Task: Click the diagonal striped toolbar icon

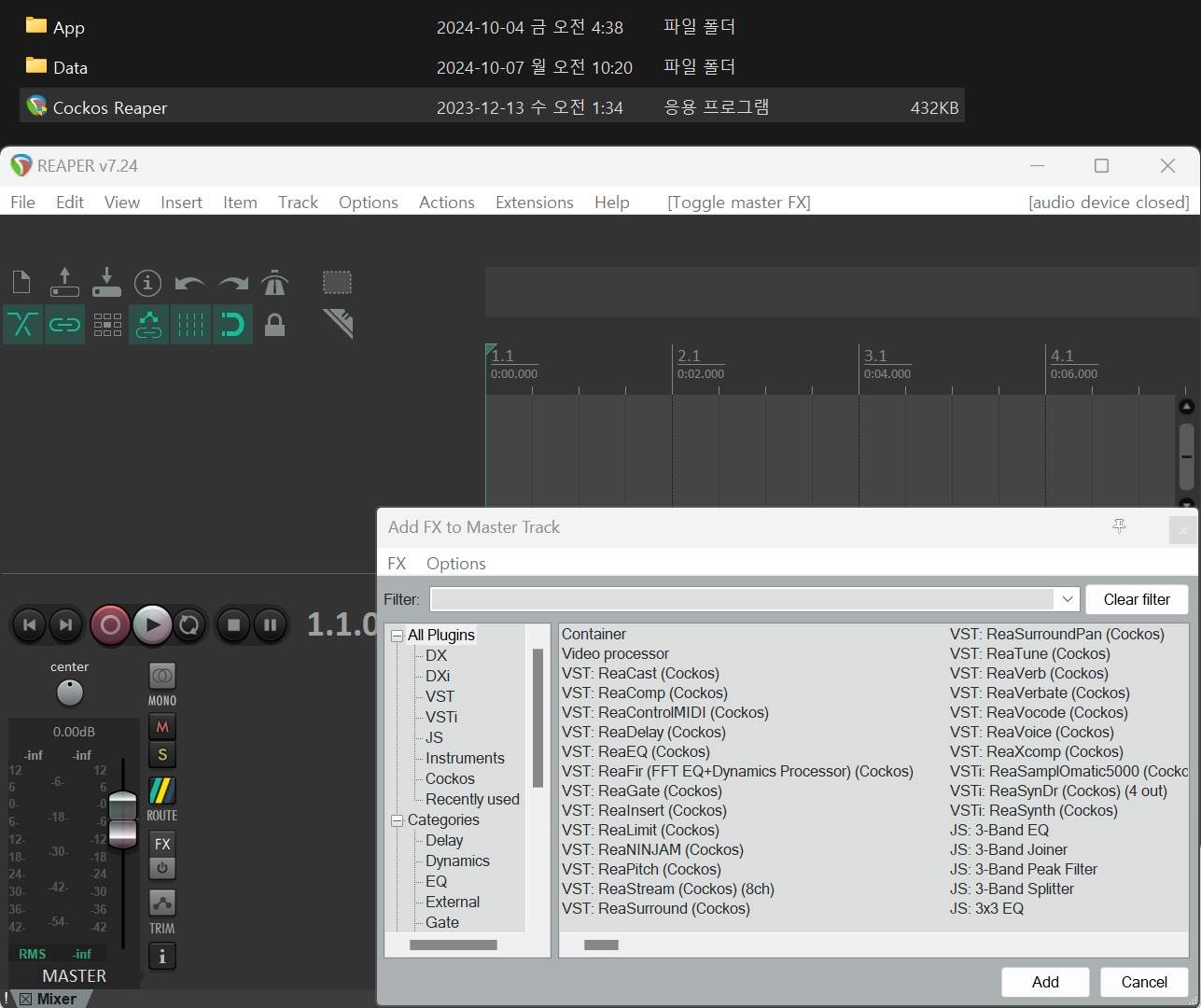Action: click(x=338, y=324)
